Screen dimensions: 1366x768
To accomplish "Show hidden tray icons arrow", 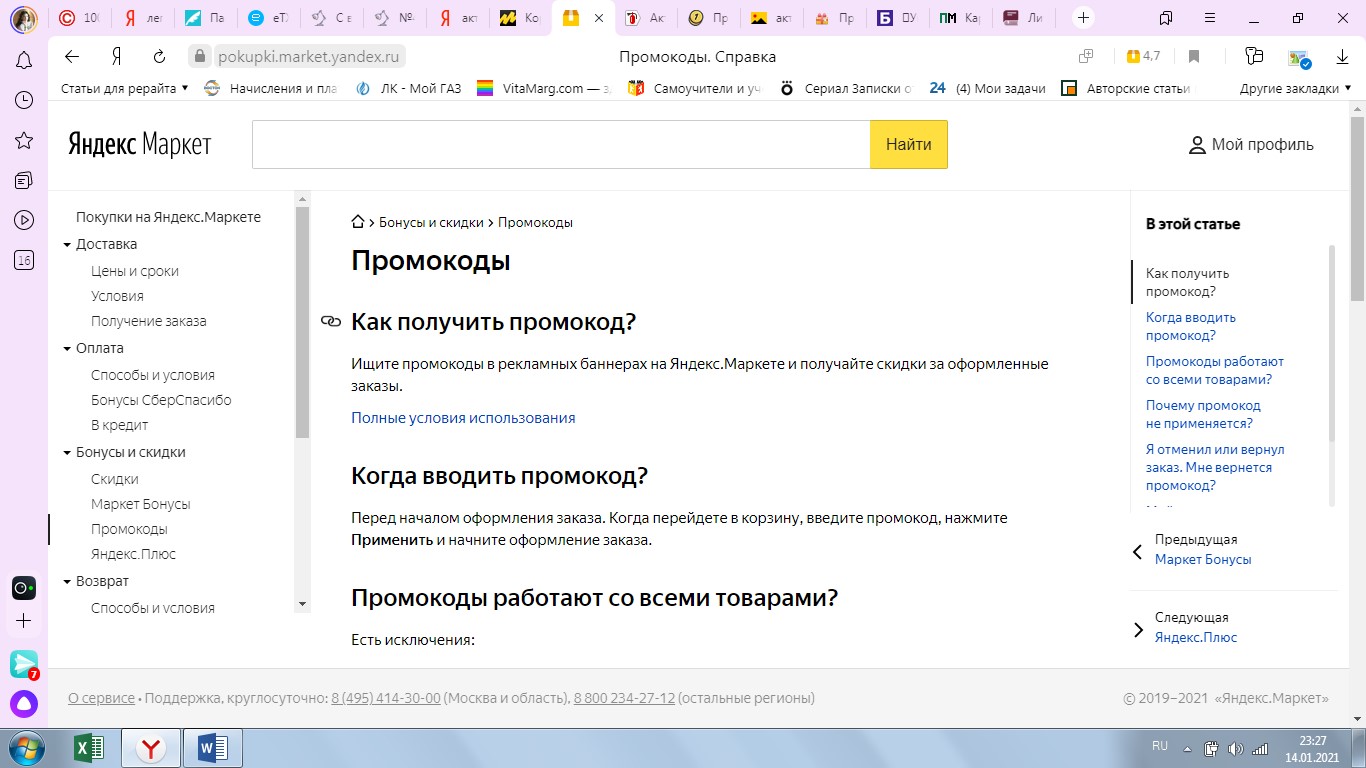I will [x=1187, y=748].
